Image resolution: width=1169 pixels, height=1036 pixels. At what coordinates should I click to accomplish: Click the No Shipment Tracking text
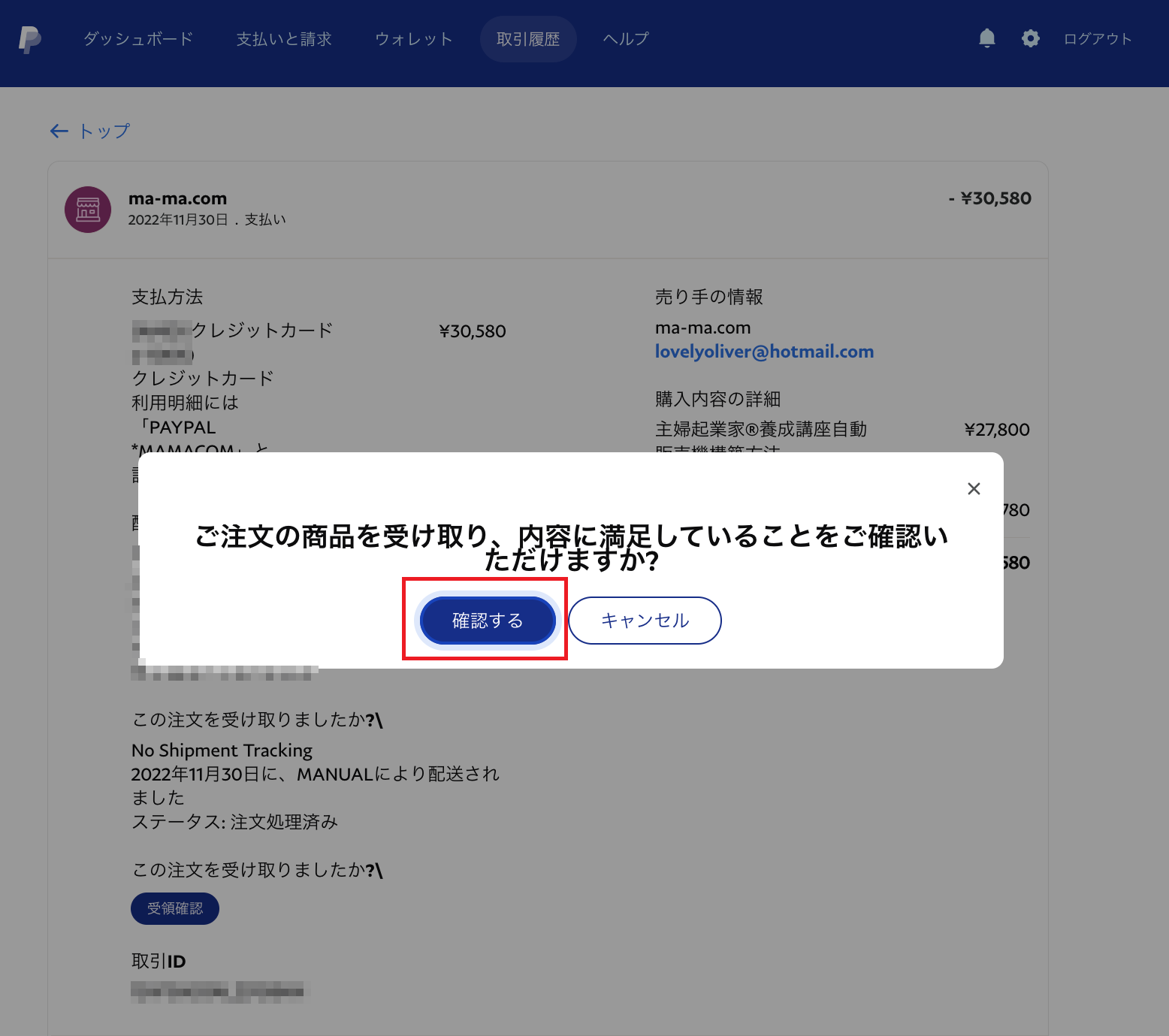(222, 751)
